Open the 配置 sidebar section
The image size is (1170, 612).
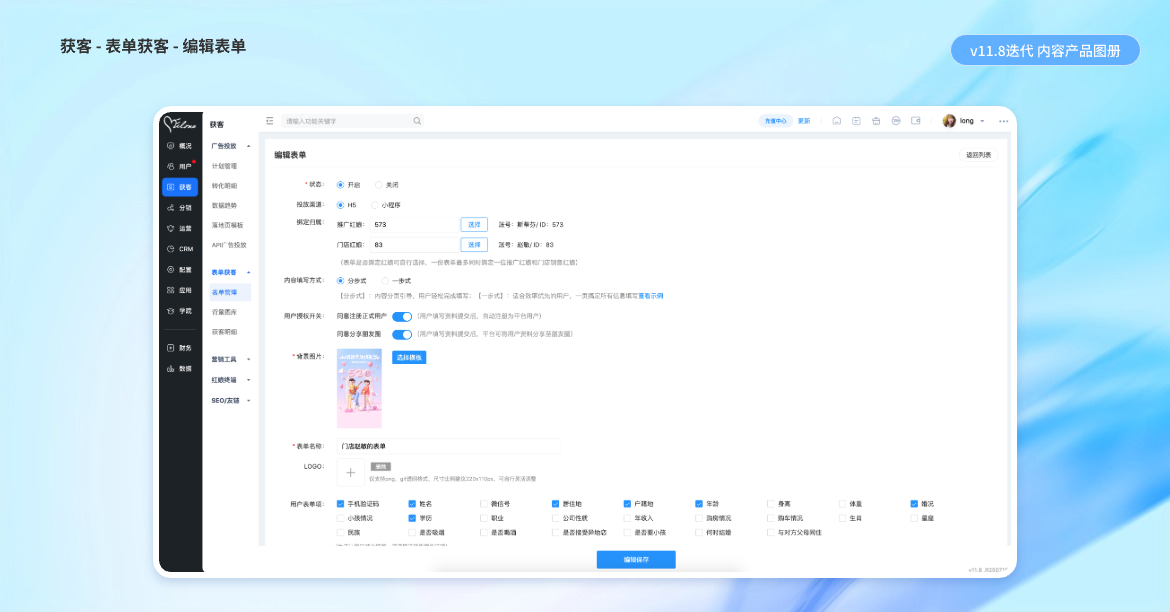[180, 269]
